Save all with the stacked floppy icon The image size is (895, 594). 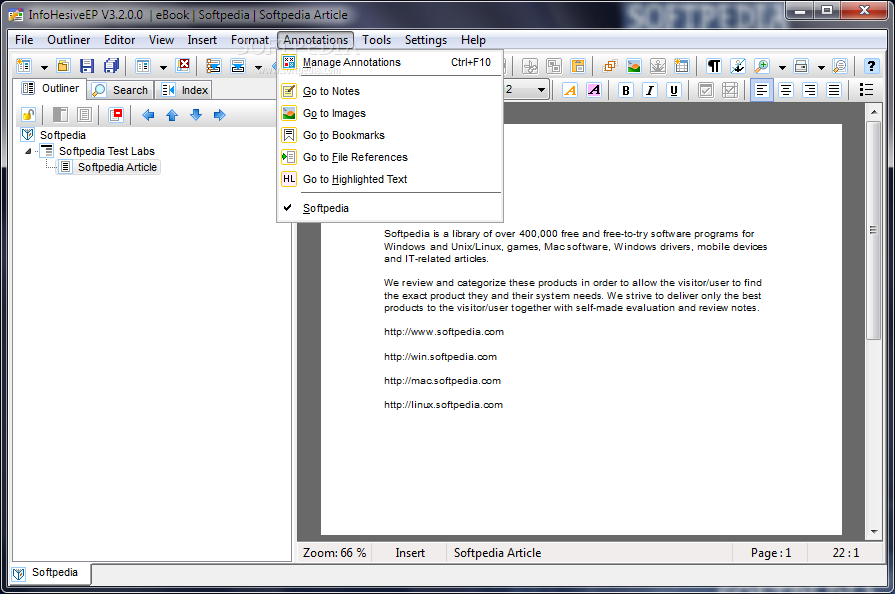point(111,66)
